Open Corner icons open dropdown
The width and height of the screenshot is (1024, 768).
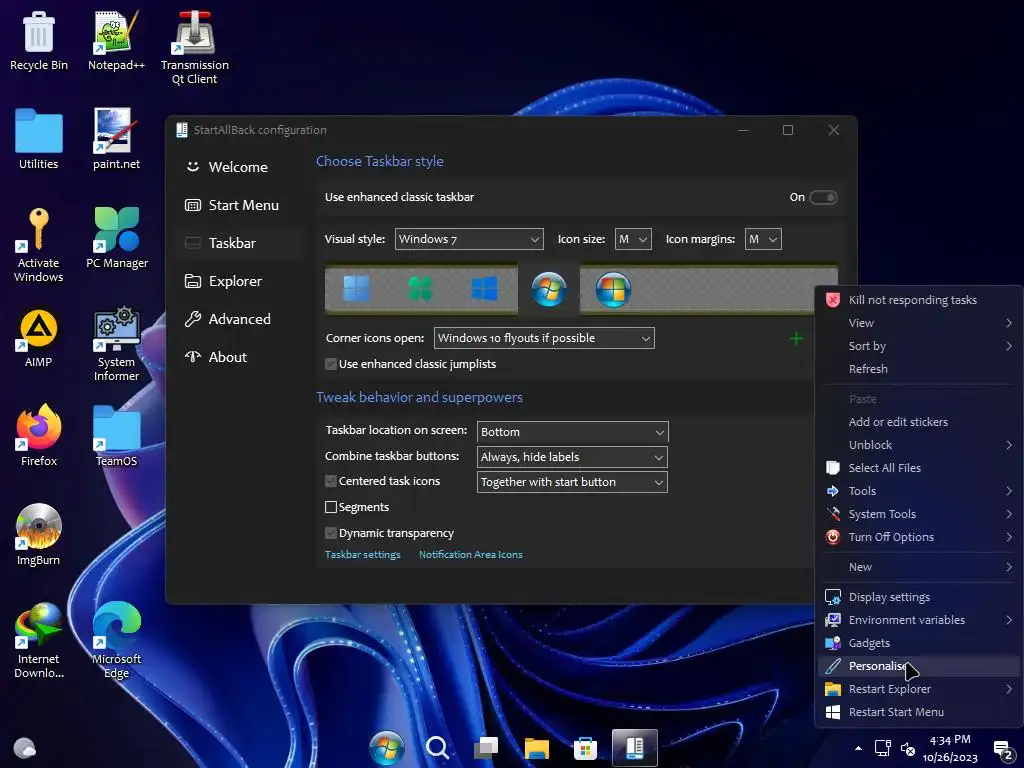tap(544, 338)
